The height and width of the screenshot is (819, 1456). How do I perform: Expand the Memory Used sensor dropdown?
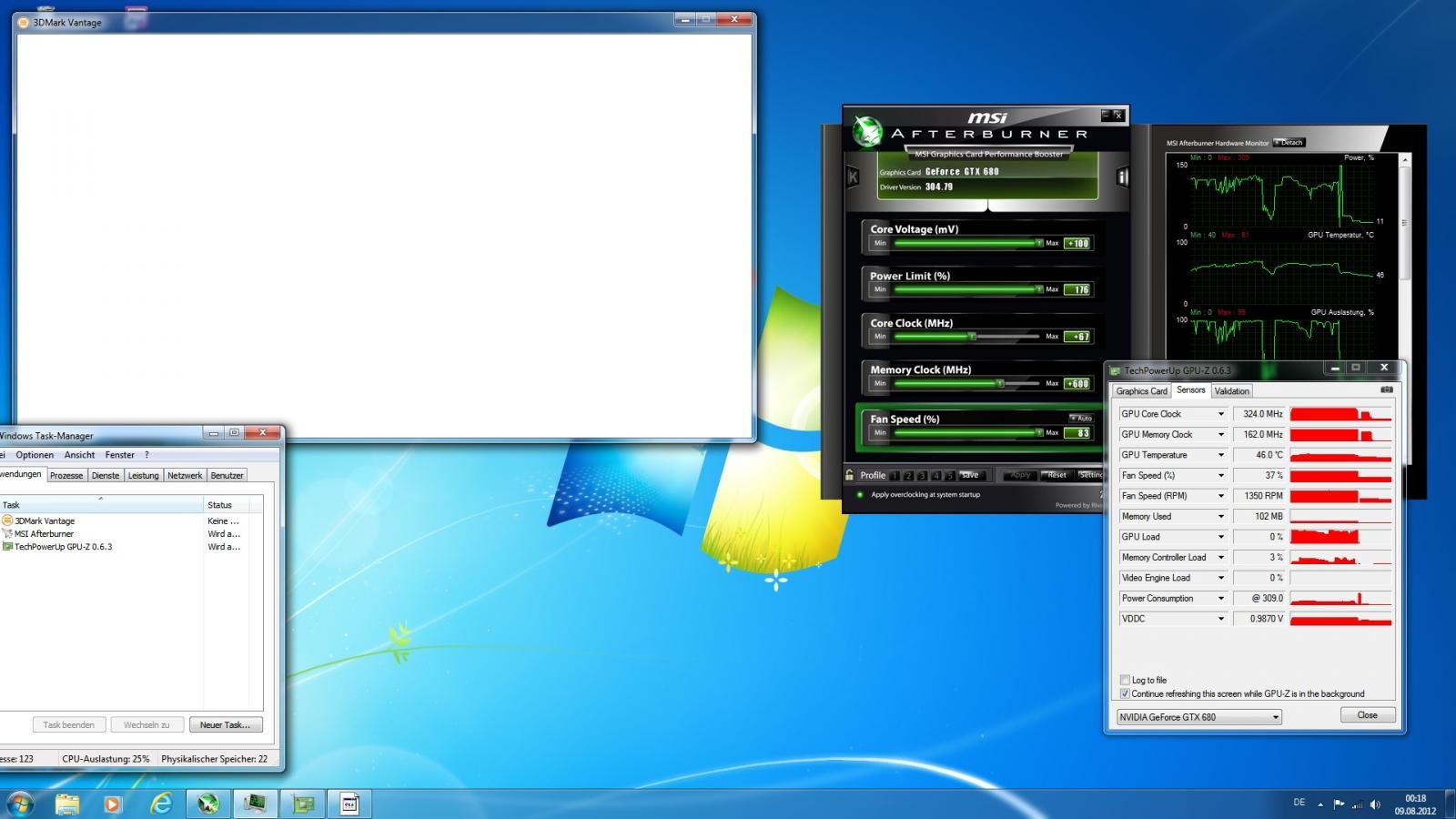point(1221,516)
